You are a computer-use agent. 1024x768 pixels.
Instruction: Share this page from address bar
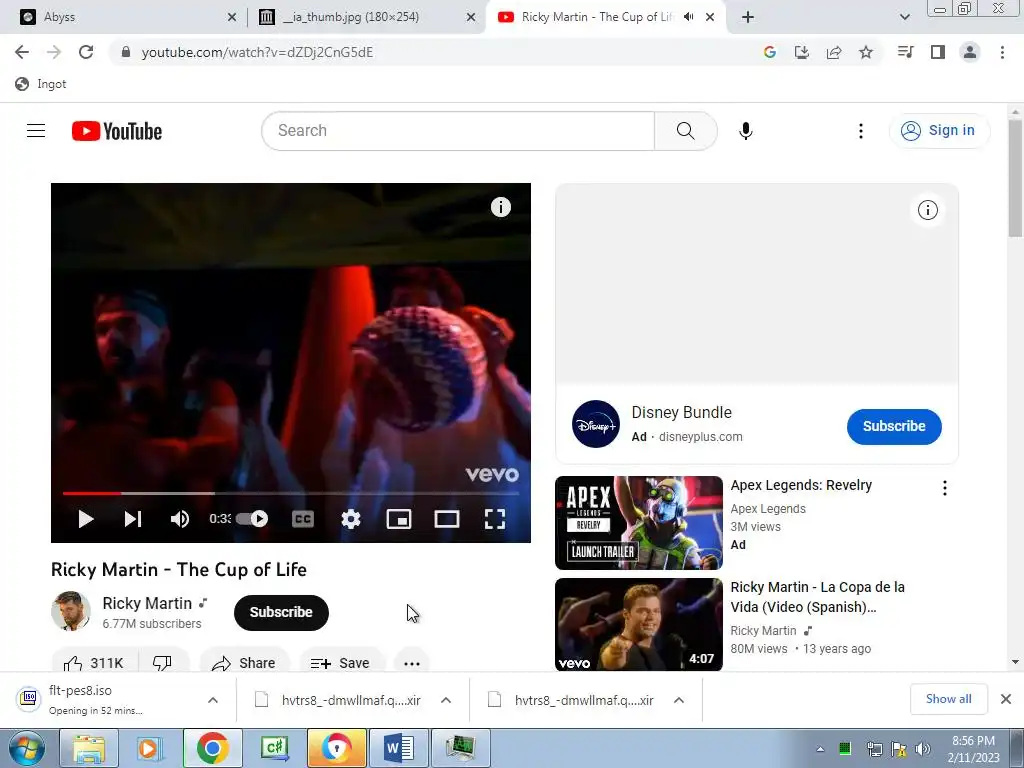834,52
